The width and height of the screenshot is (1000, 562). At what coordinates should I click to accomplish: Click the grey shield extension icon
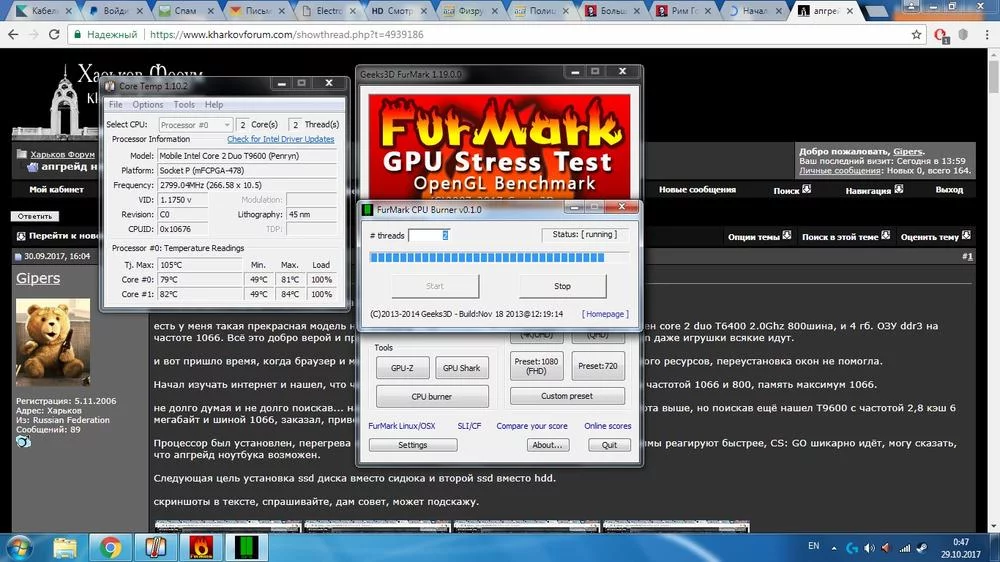963,34
